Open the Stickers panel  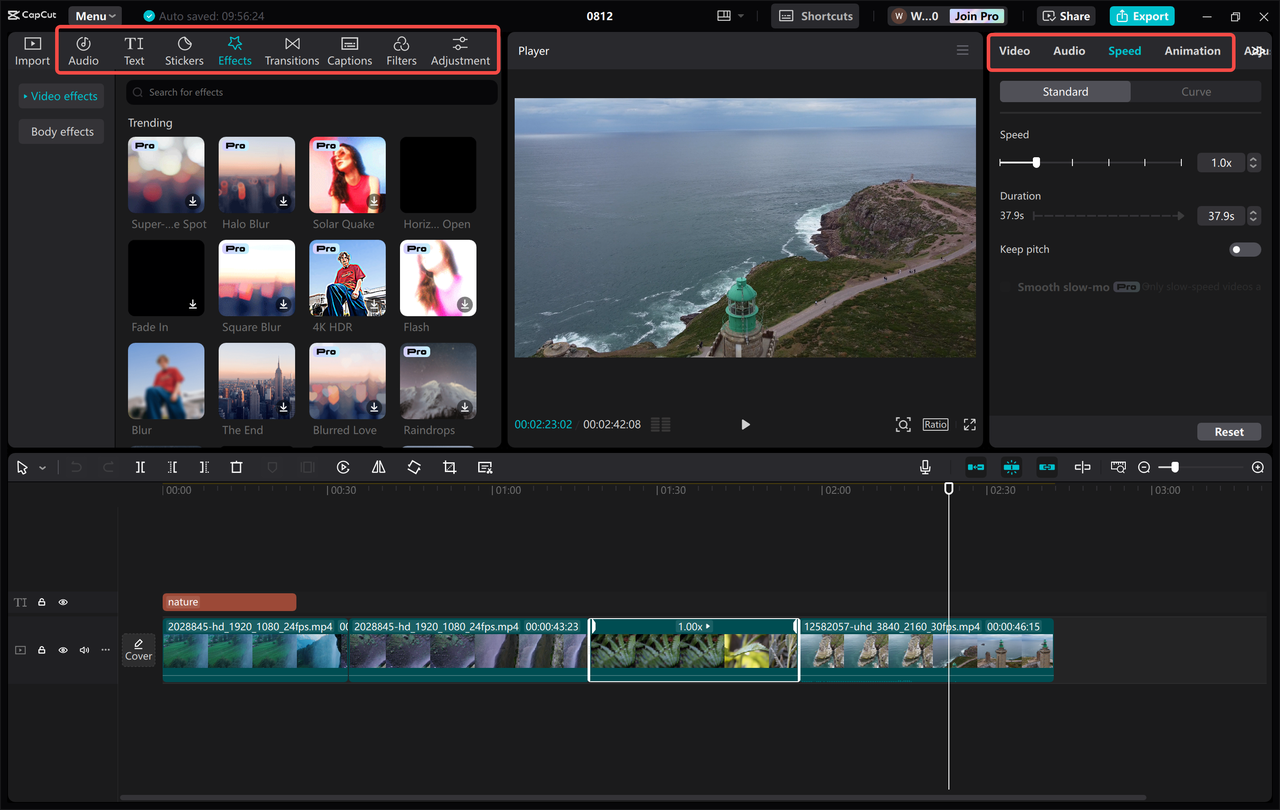click(184, 50)
